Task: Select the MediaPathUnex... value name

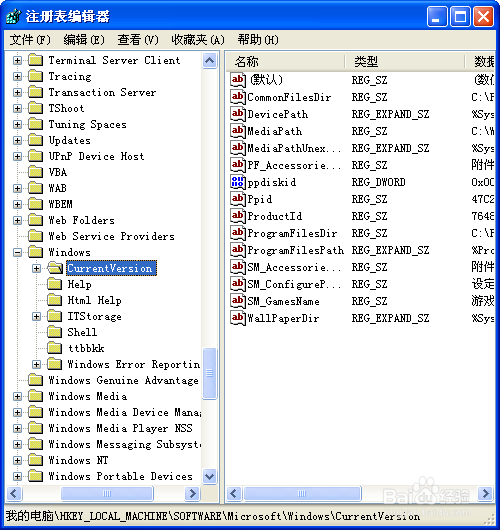Action: (x=294, y=148)
